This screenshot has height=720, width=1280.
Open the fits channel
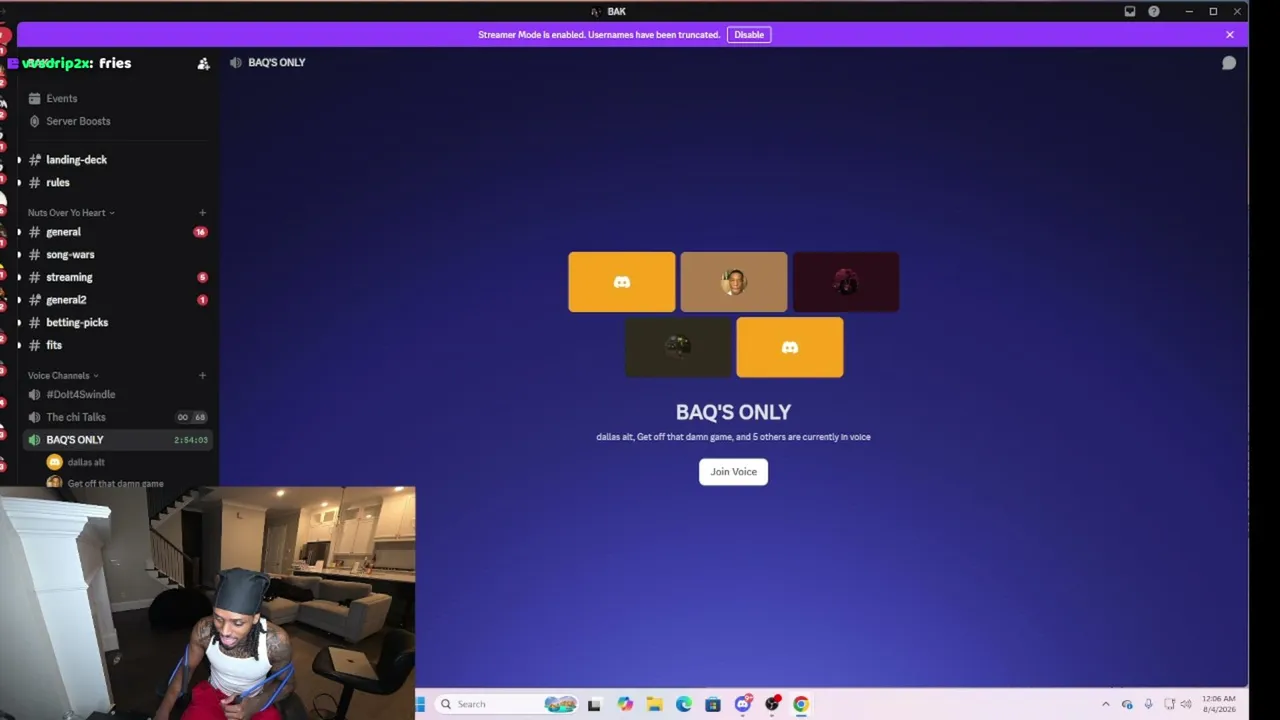(x=116, y=345)
